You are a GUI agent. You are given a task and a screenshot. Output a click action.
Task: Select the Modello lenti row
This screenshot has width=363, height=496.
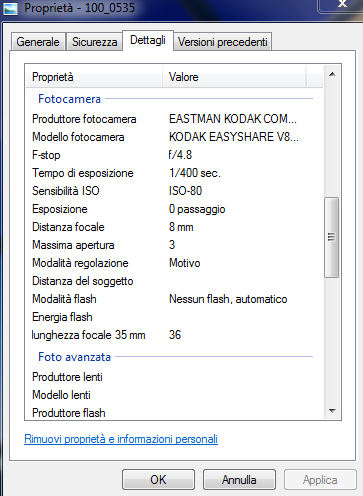174,395
